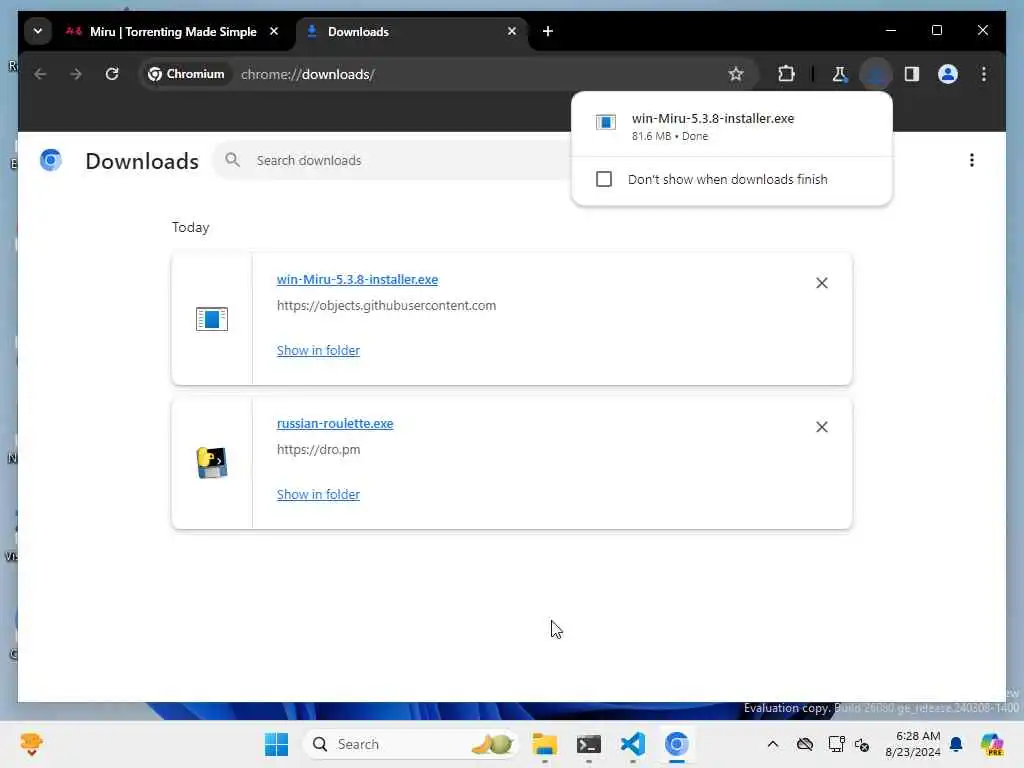Go back to previous page
This screenshot has width=1024, height=768.
[40, 74]
